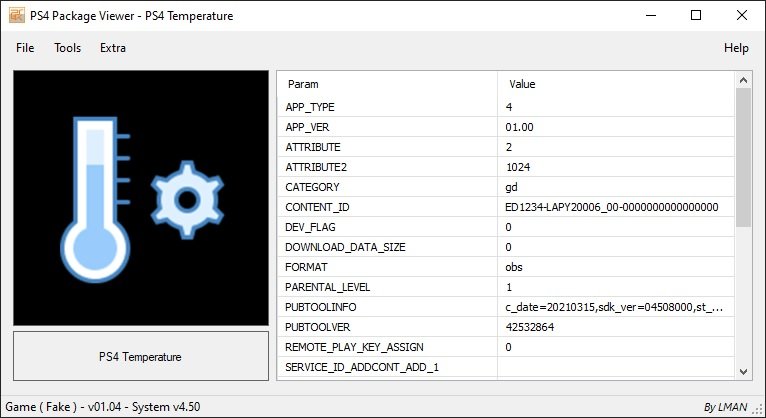Select the ATTRIBUTE param cell
The height and width of the screenshot is (418, 766).
coord(387,147)
